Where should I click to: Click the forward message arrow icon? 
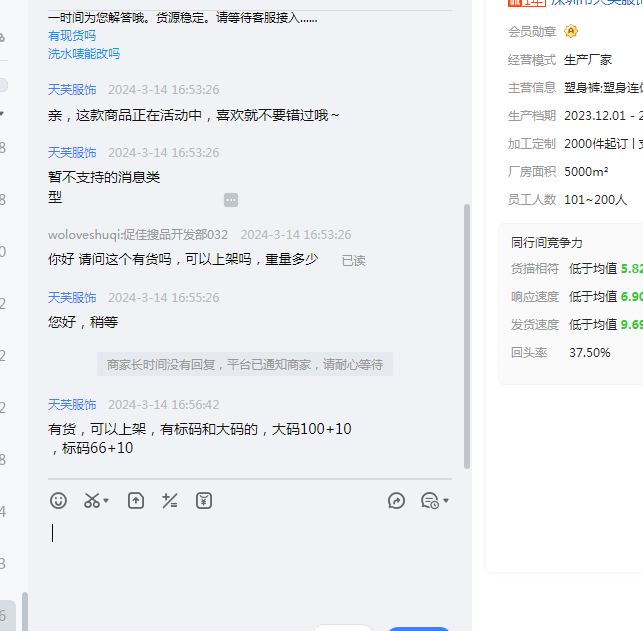[397, 500]
